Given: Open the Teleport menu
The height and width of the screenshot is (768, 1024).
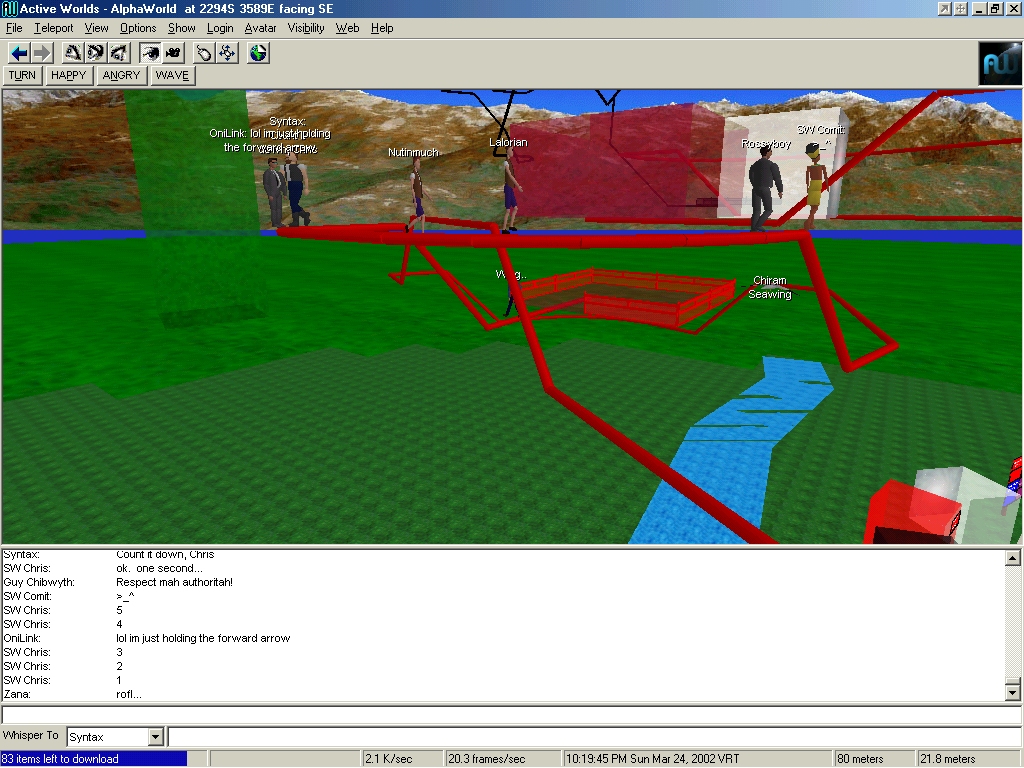Looking at the screenshot, I should point(53,28).
